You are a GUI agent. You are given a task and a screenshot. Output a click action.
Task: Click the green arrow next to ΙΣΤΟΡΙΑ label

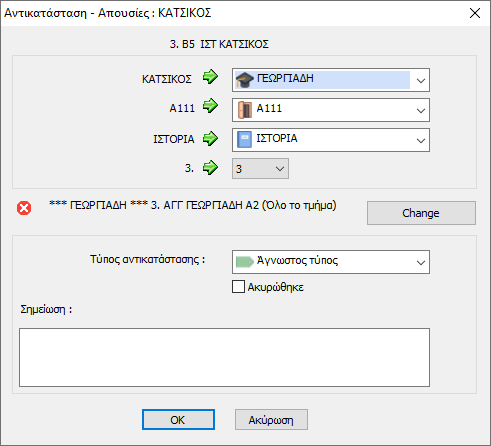(x=210, y=138)
